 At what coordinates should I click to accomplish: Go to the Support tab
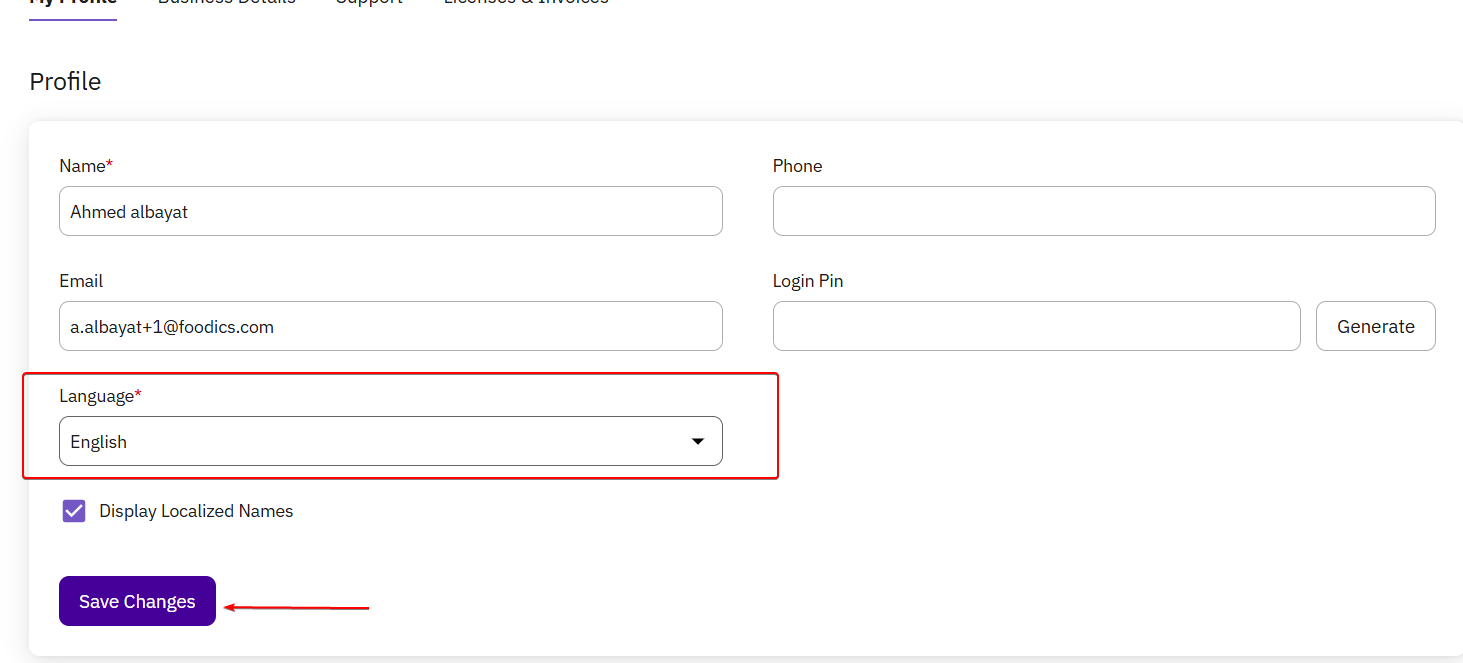pyautogui.click(x=369, y=3)
